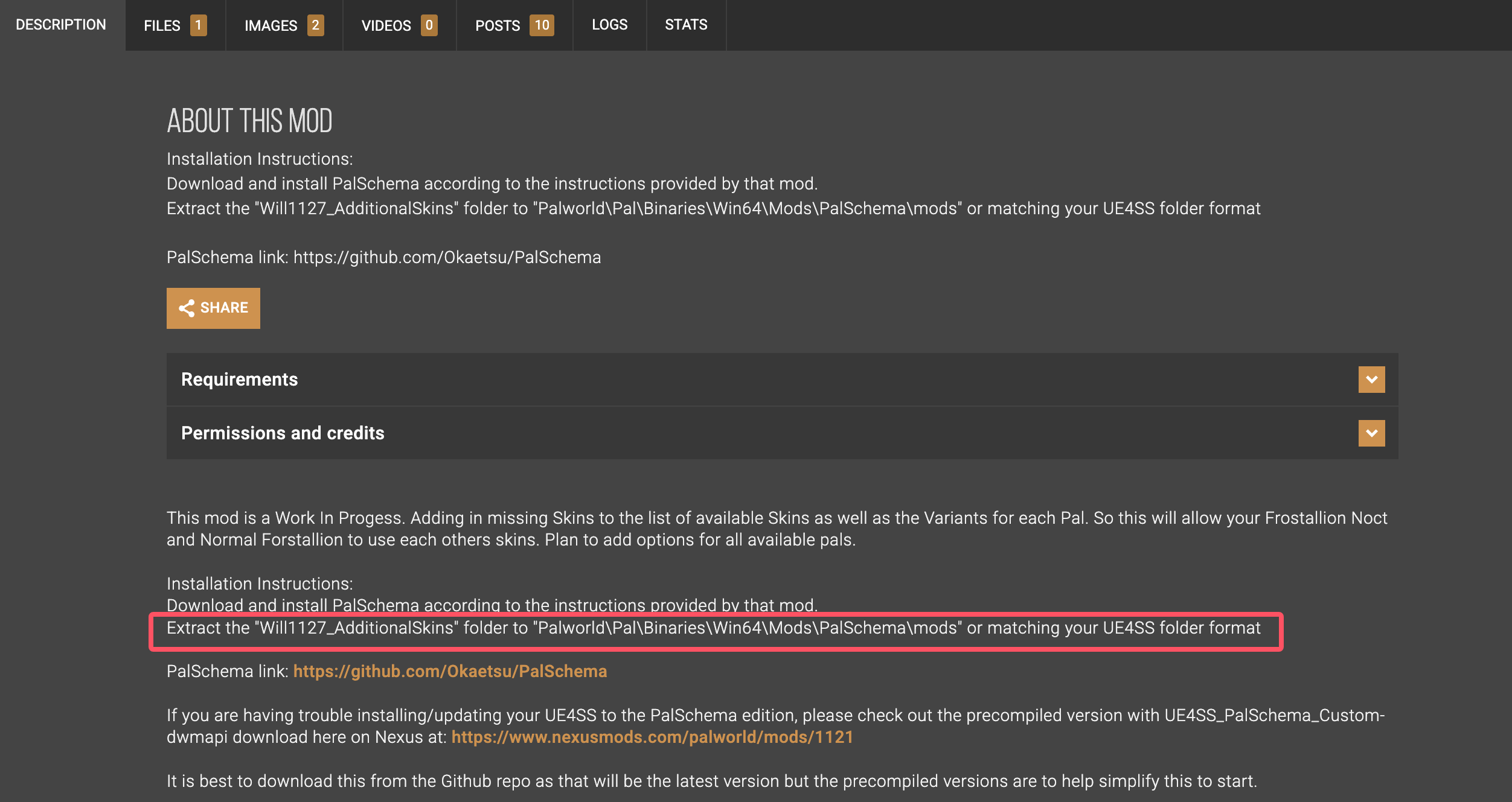Click the Images count badge
The width and height of the screenshot is (1512, 802).
315,25
